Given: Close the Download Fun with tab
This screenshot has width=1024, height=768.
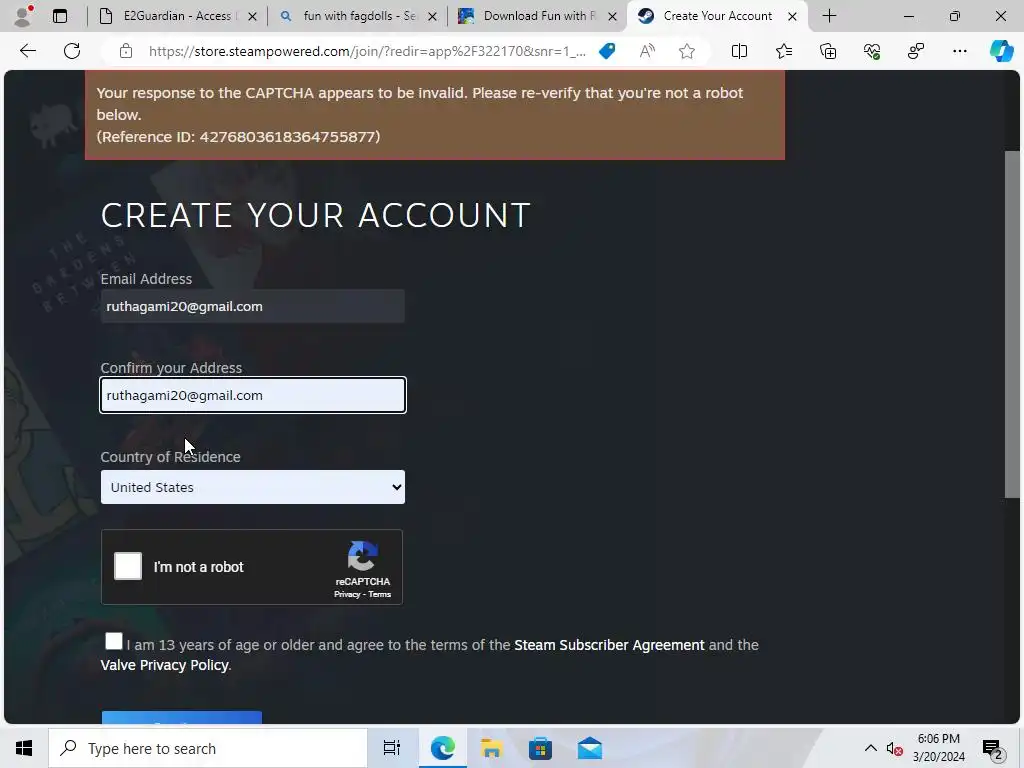Looking at the screenshot, I should point(613,16).
